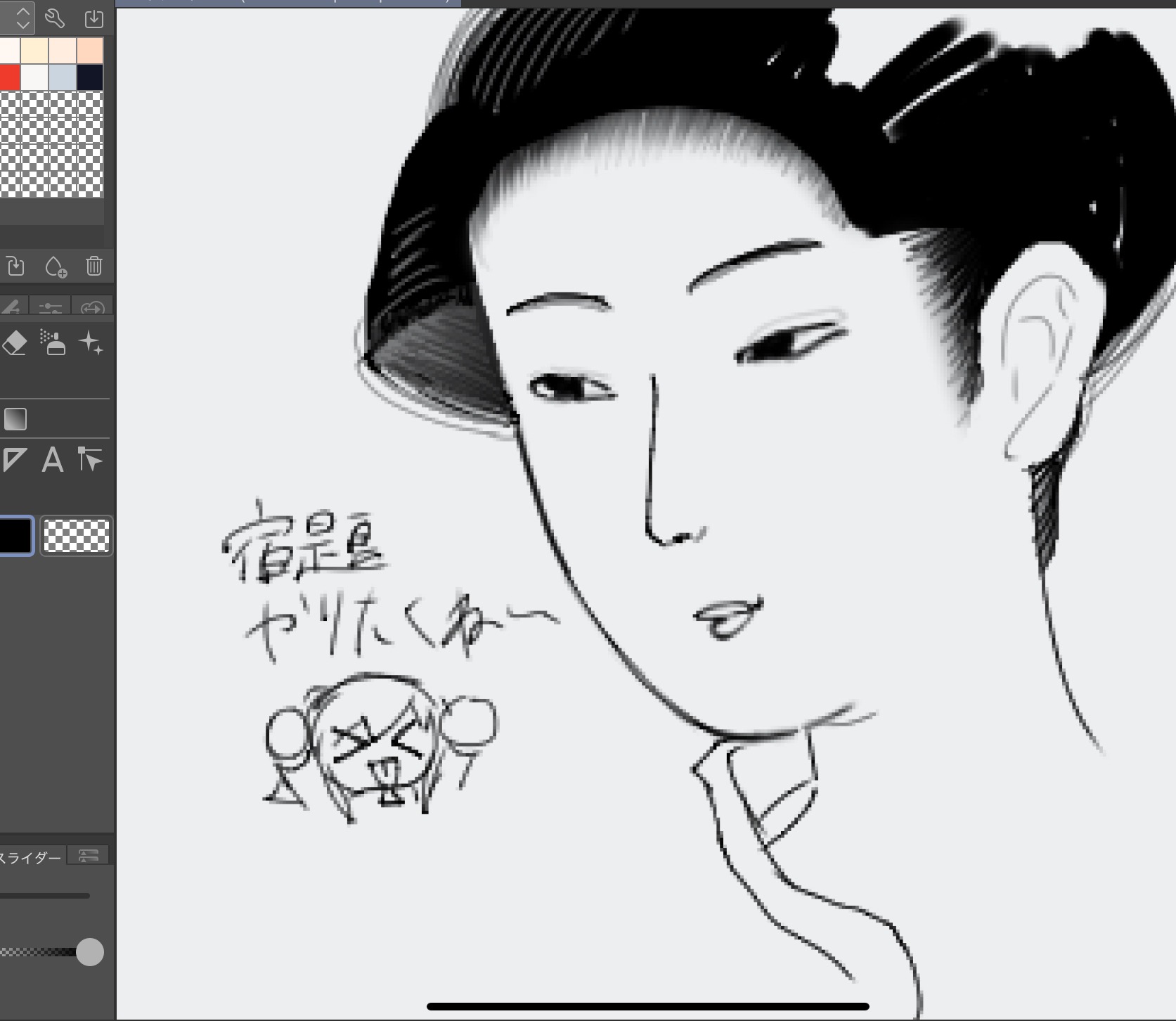Image resolution: width=1176 pixels, height=1021 pixels.
Task: Click the opacity slider round handle
Action: (x=89, y=952)
